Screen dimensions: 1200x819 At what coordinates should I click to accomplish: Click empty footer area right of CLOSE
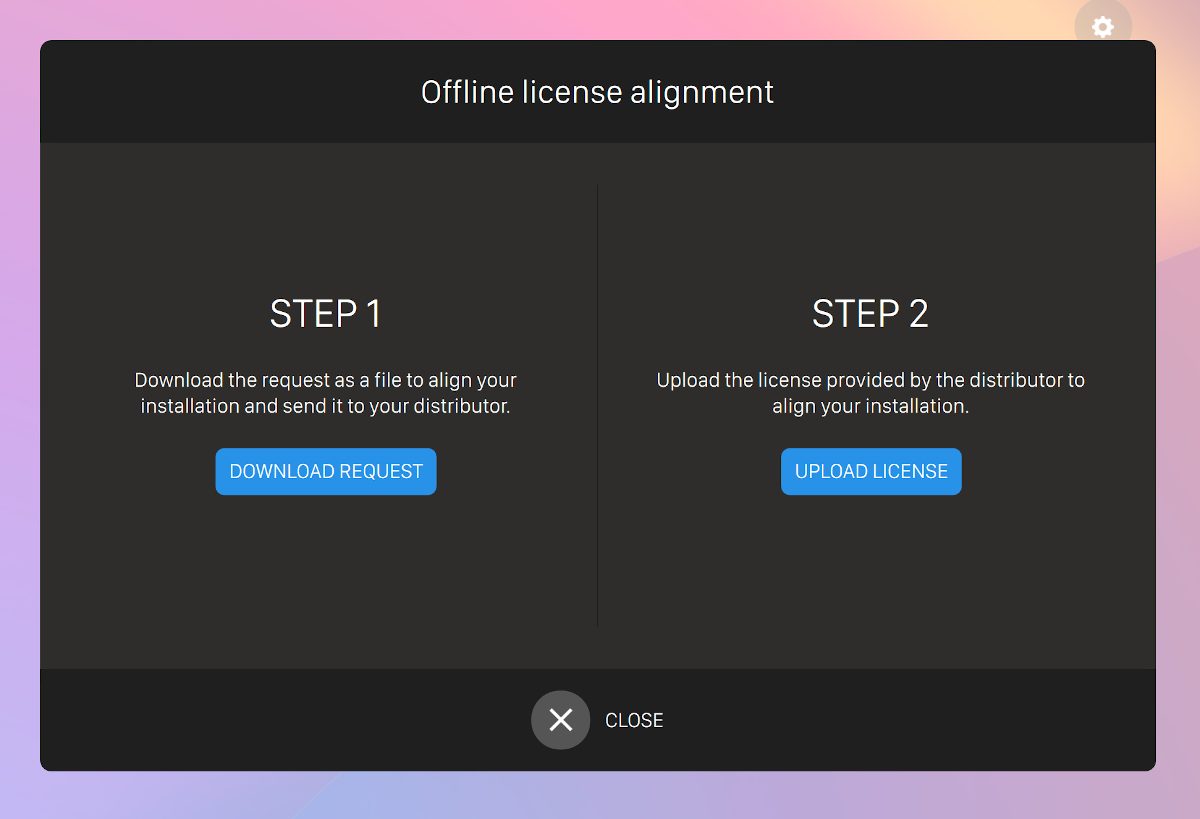click(x=900, y=720)
